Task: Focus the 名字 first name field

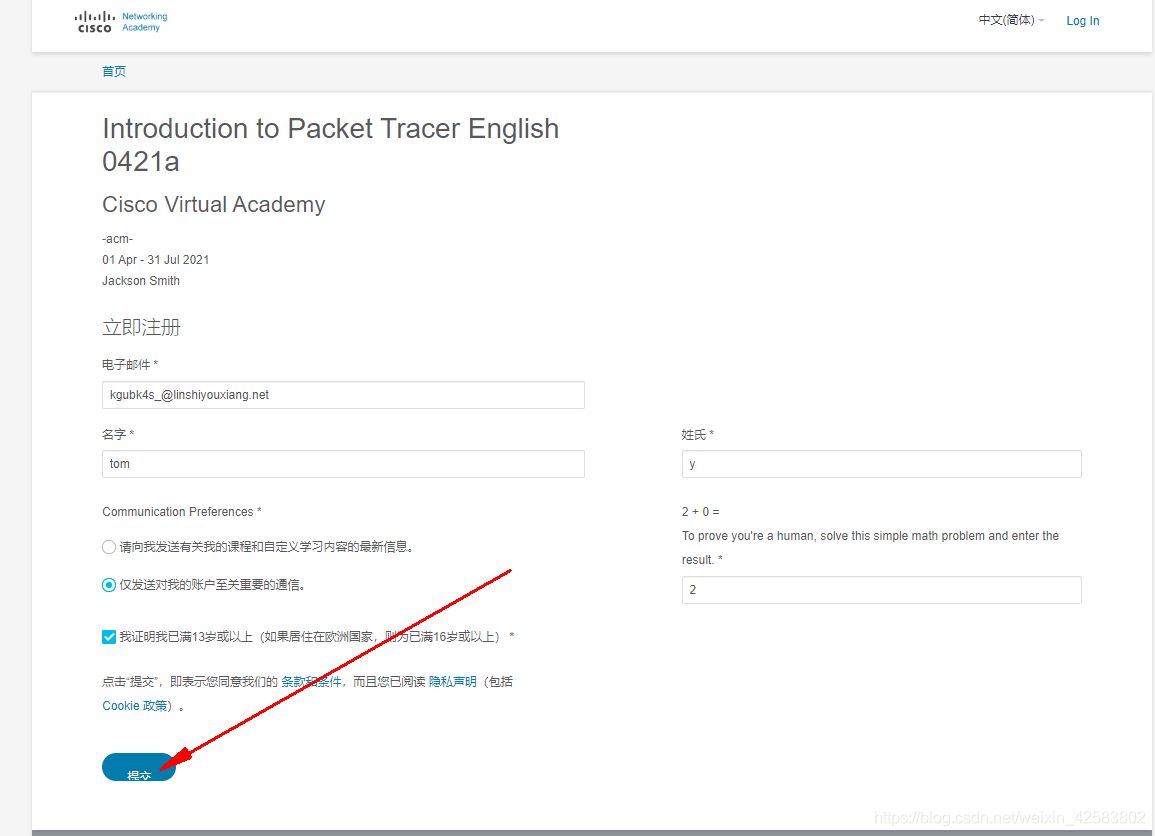Action: click(343, 464)
